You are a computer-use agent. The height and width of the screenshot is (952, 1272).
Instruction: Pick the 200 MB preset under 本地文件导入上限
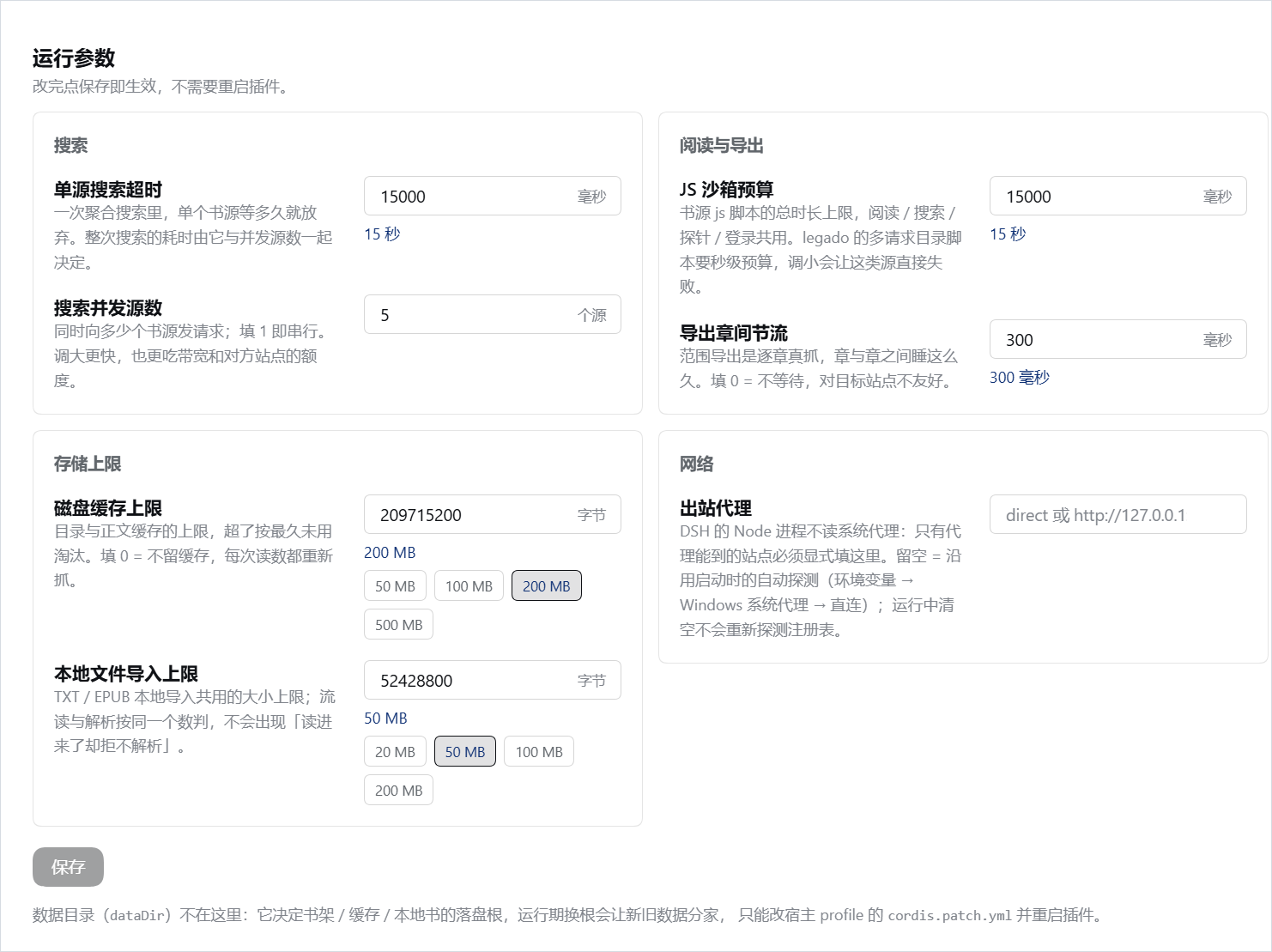point(398,791)
